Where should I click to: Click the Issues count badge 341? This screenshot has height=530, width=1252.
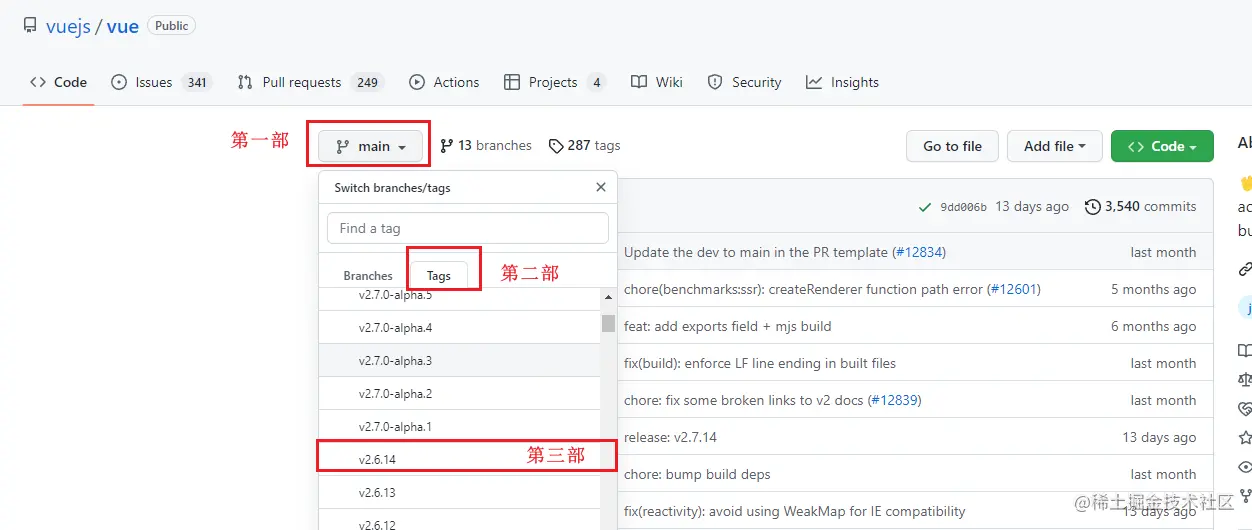click(x=197, y=82)
